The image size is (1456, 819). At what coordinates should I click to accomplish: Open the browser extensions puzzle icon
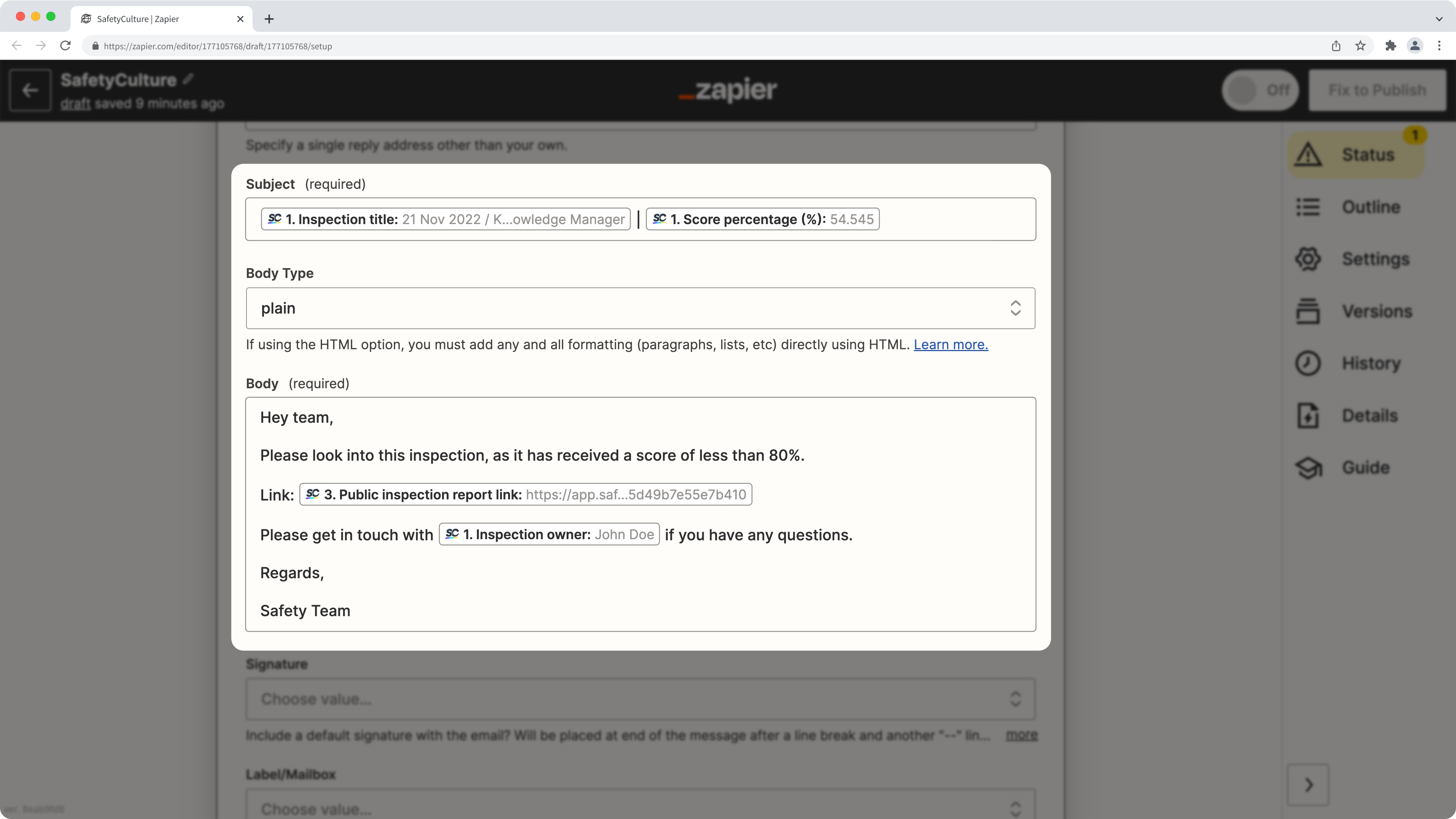coord(1391,46)
